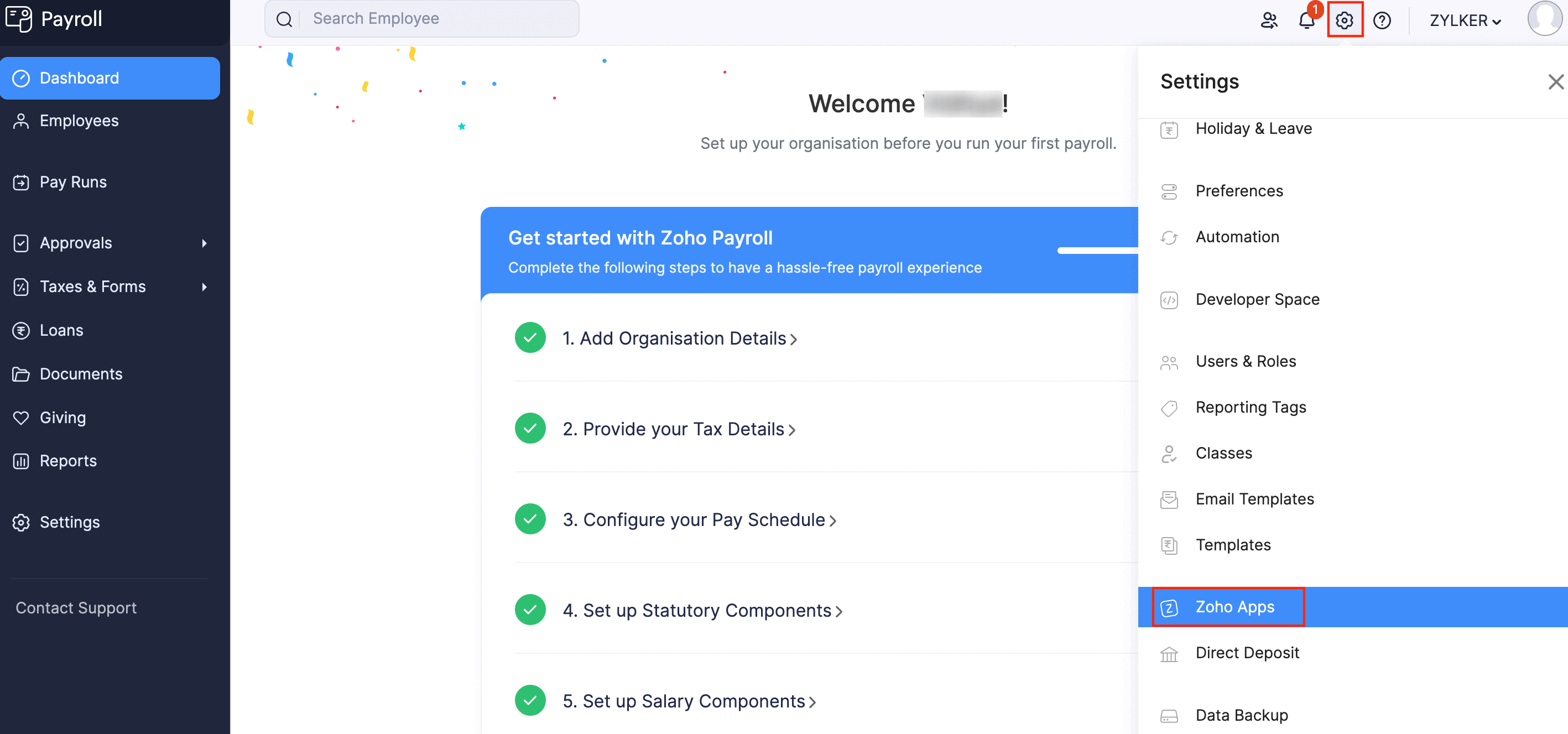
Task: Expand the Approvals sidebar submenu
Action: 204,243
